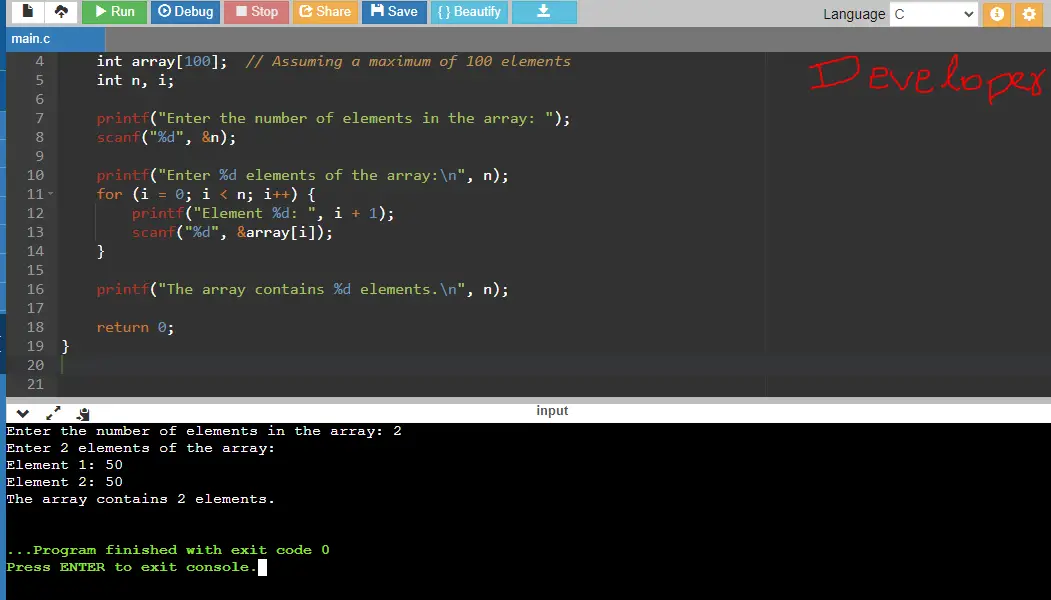
Task: Run the program
Action: (x=114, y=13)
